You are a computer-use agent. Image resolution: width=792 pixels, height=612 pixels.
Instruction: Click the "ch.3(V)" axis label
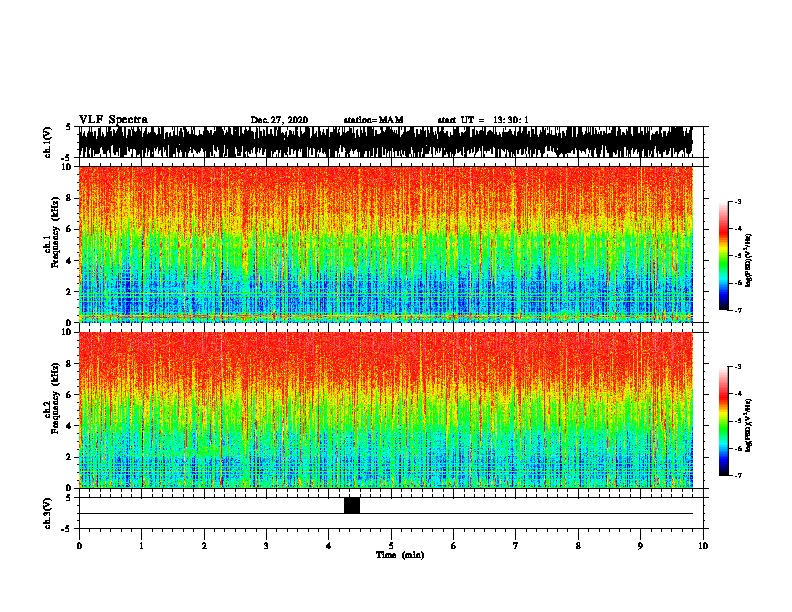coord(48,513)
